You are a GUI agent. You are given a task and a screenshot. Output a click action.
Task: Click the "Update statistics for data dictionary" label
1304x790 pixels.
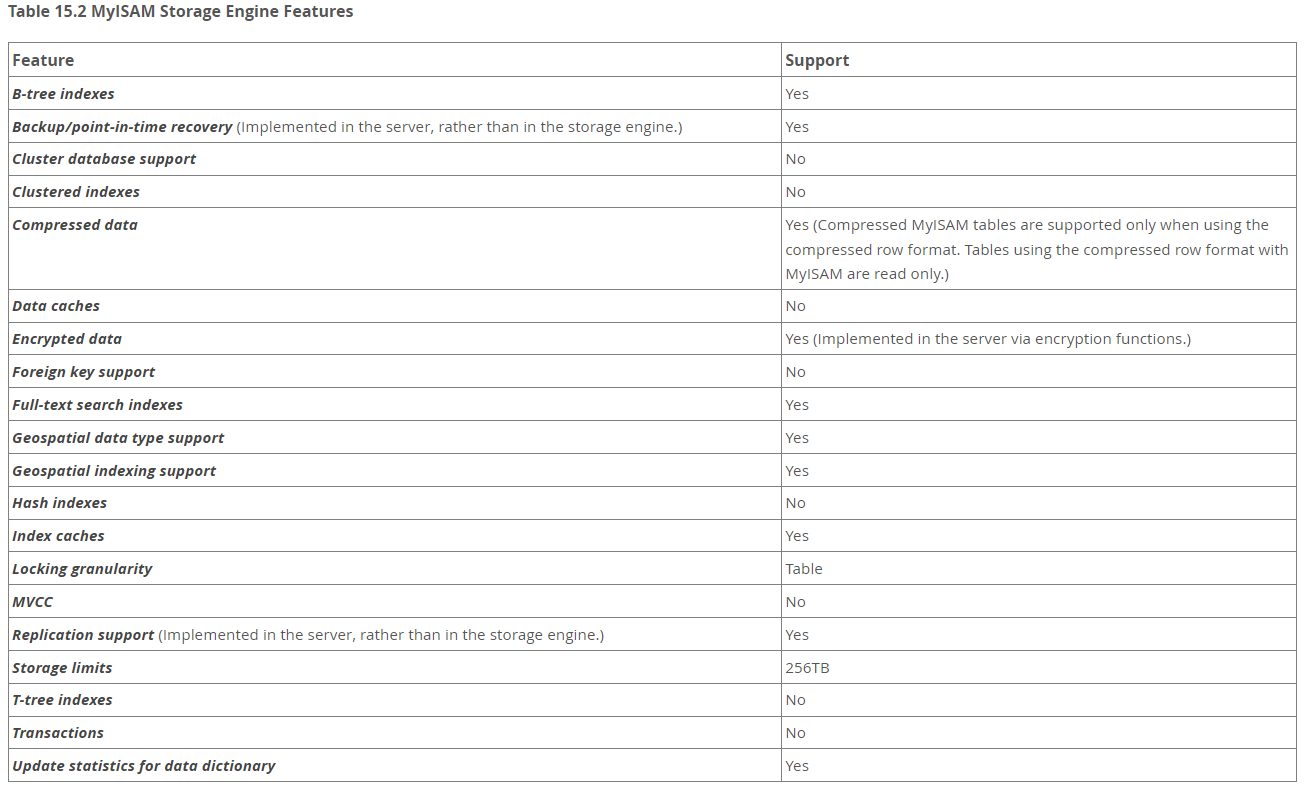[143, 766]
